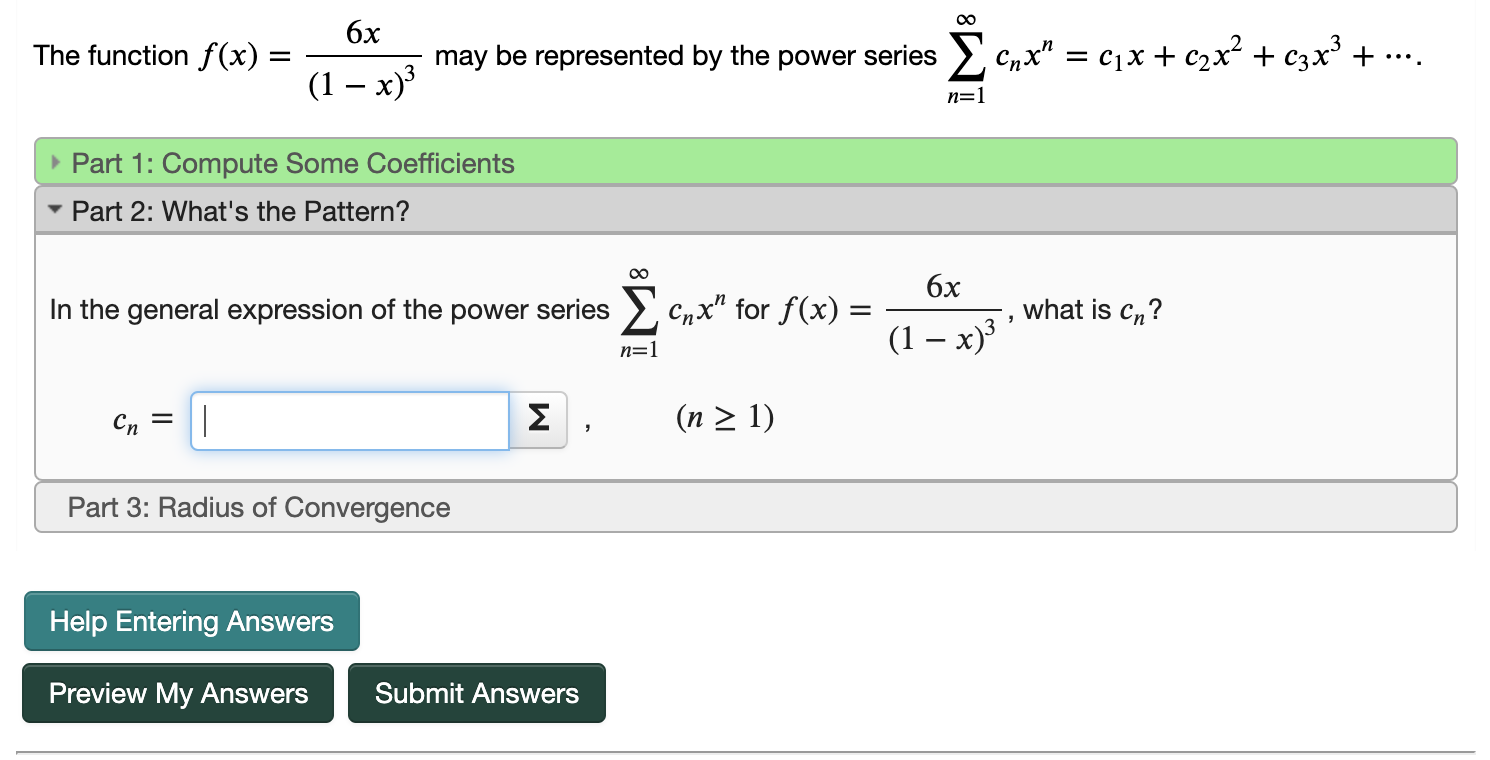
Task: Click the Submit Answers control
Action: click(x=477, y=693)
